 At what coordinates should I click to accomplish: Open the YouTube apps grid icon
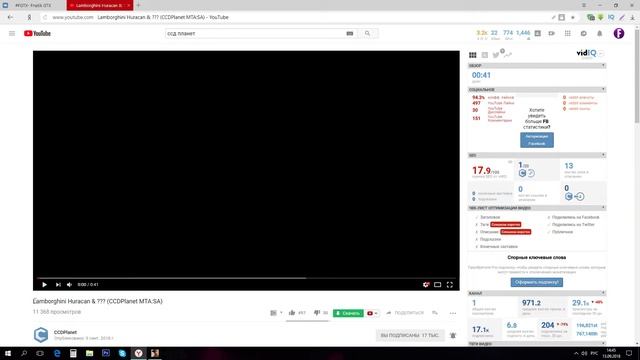(567, 33)
